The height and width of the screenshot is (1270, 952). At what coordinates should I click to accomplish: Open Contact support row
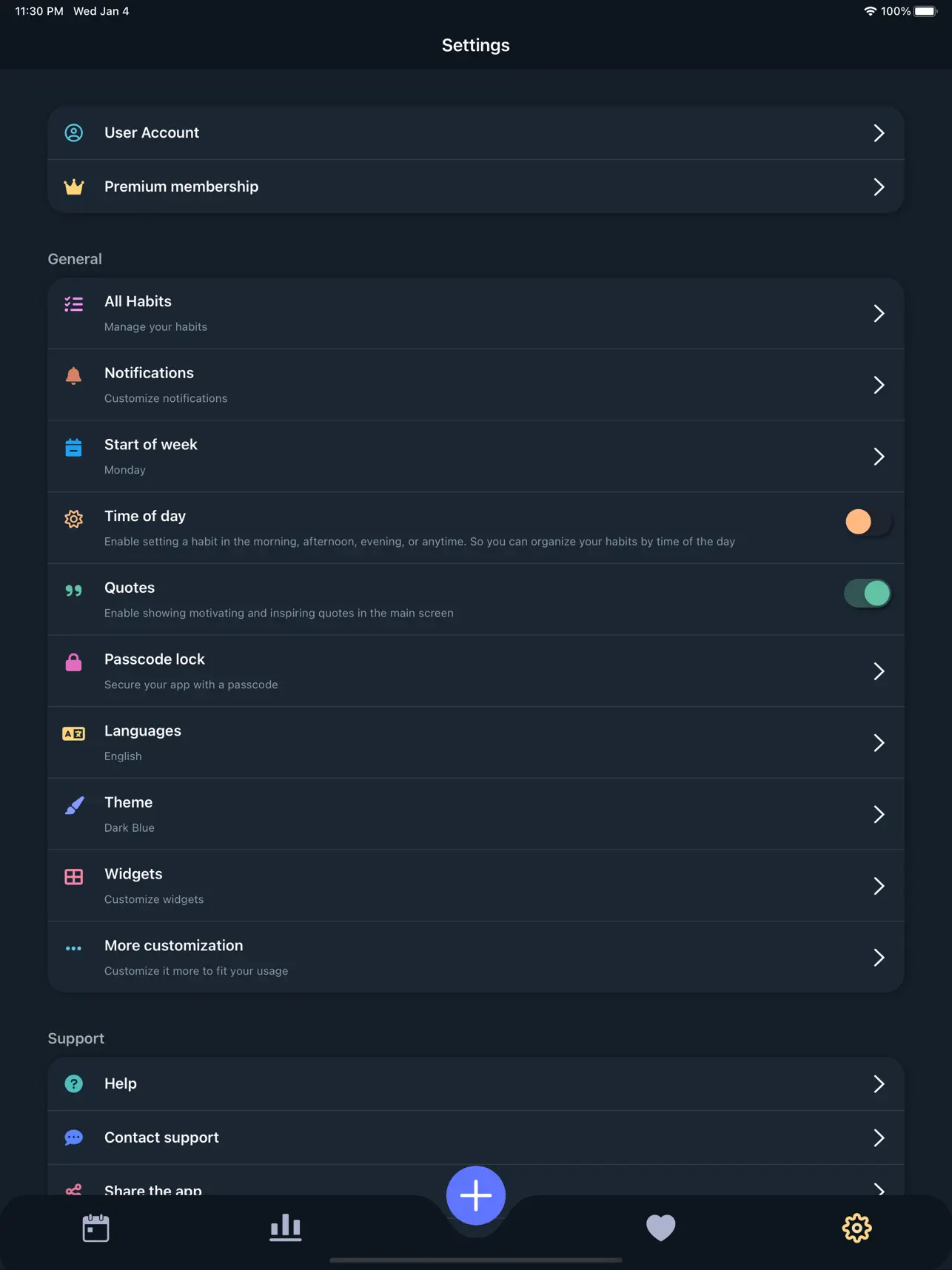(x=476, y=1138)
